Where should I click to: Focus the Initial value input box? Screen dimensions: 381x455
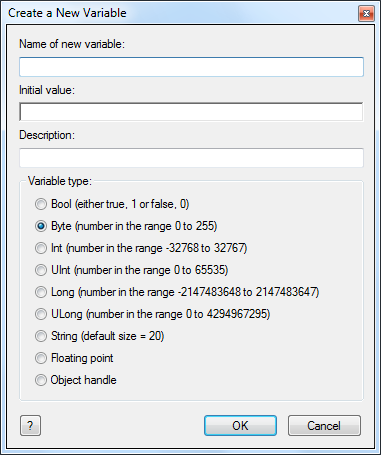pos(191,112)
